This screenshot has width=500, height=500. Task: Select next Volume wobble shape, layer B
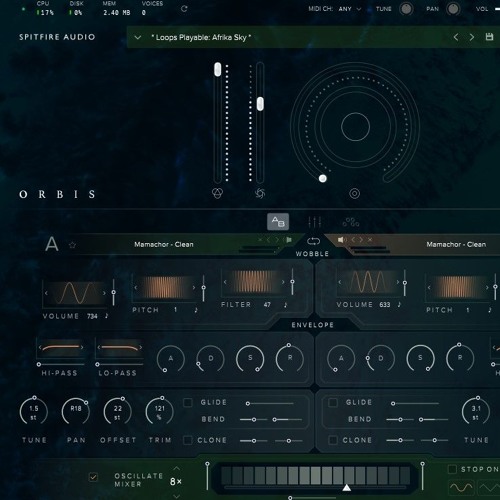coord(398,282)
